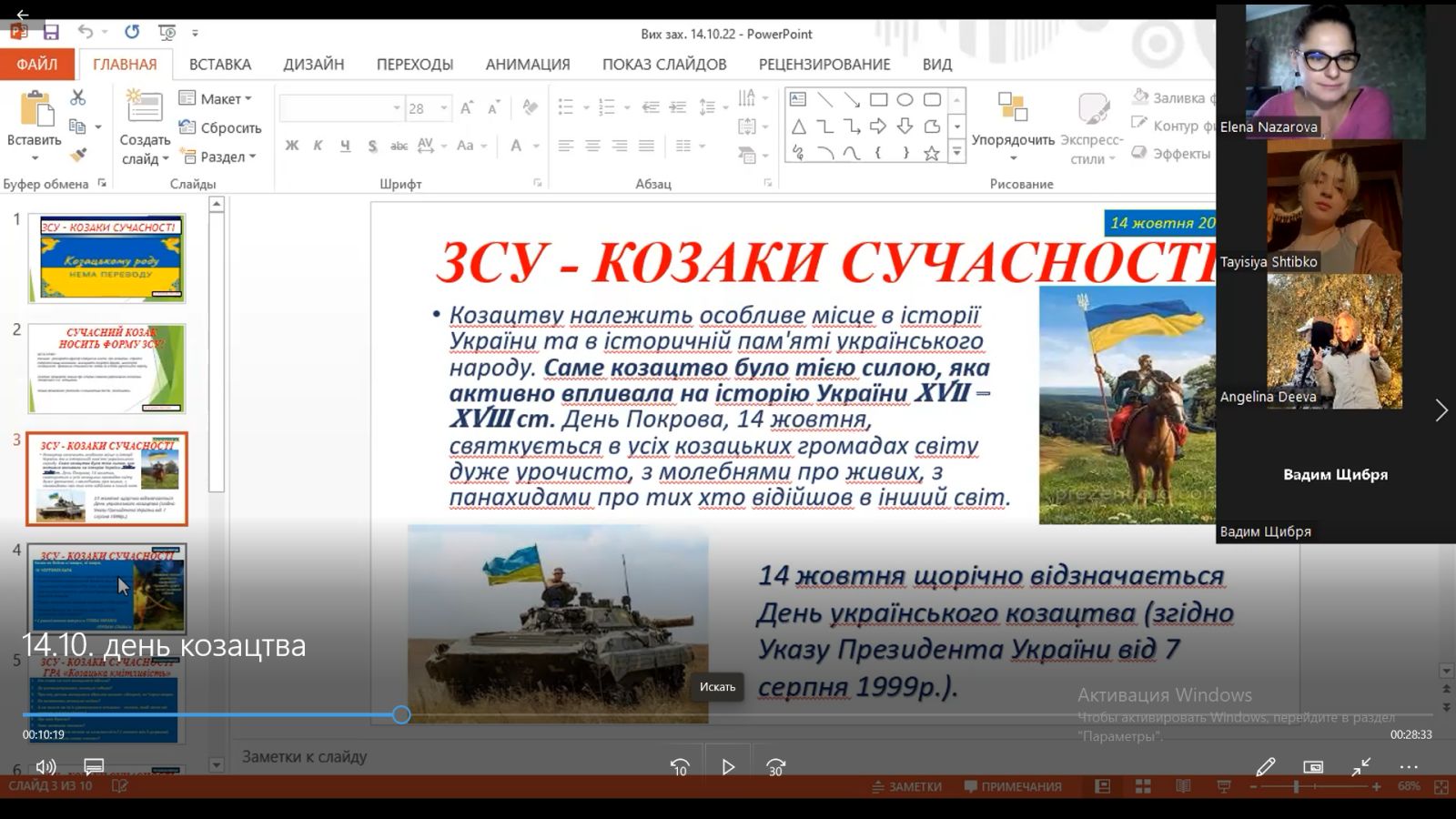Switch to Slide Sorter view in status bar

point(1143,786)
